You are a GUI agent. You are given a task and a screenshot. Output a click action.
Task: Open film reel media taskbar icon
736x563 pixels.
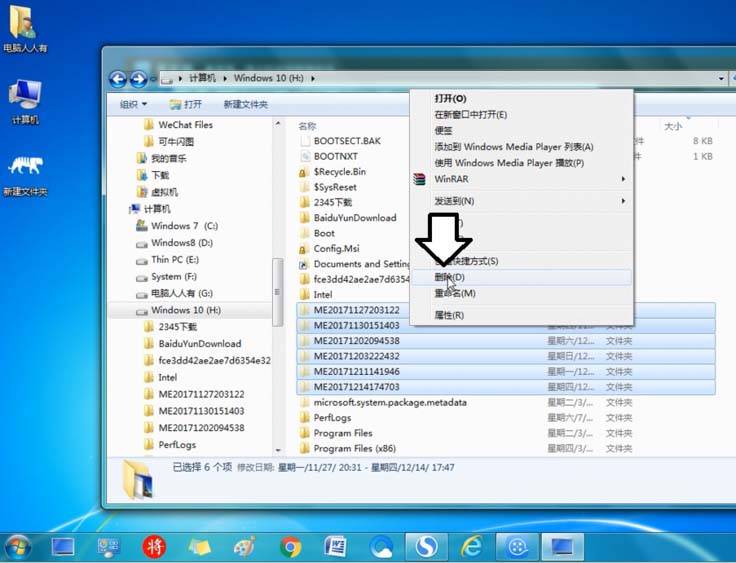coord(517,547)
